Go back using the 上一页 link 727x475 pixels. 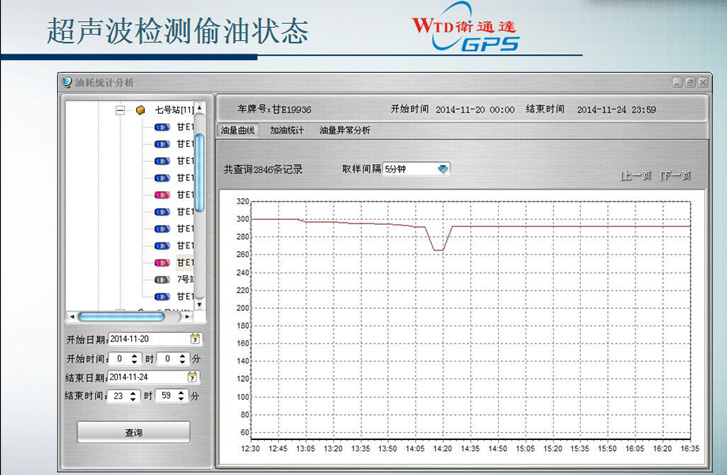point(636,176)
